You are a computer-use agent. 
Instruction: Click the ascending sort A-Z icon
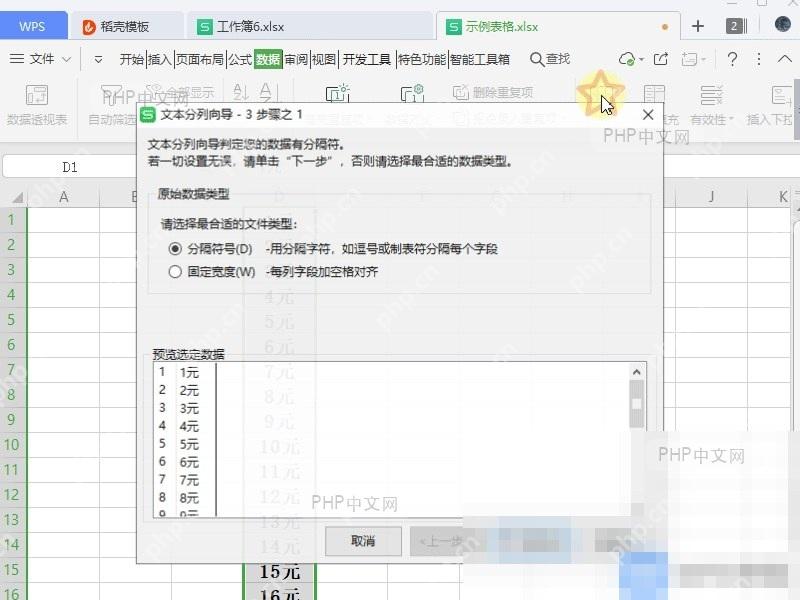pyautogui.click(x=240, y=92)
